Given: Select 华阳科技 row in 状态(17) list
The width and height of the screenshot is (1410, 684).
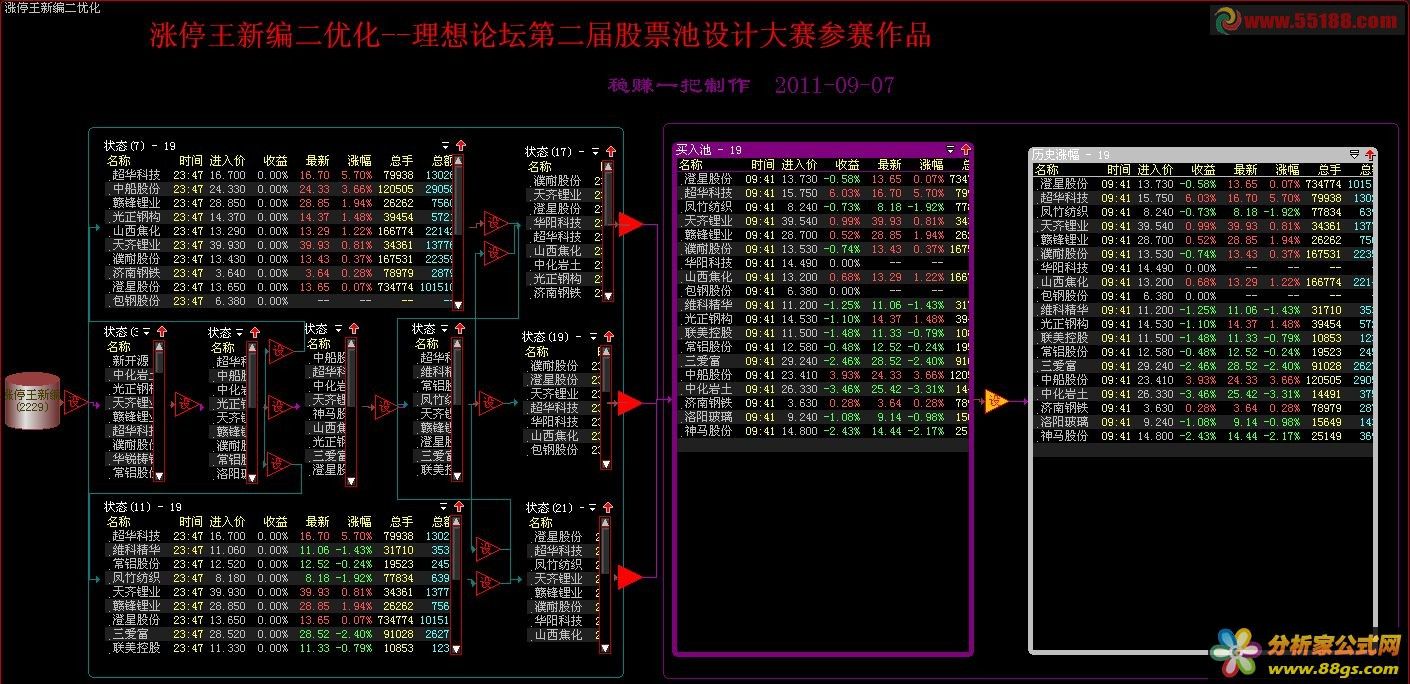Looking at the screenshot, I should click(x=564, y=223).
